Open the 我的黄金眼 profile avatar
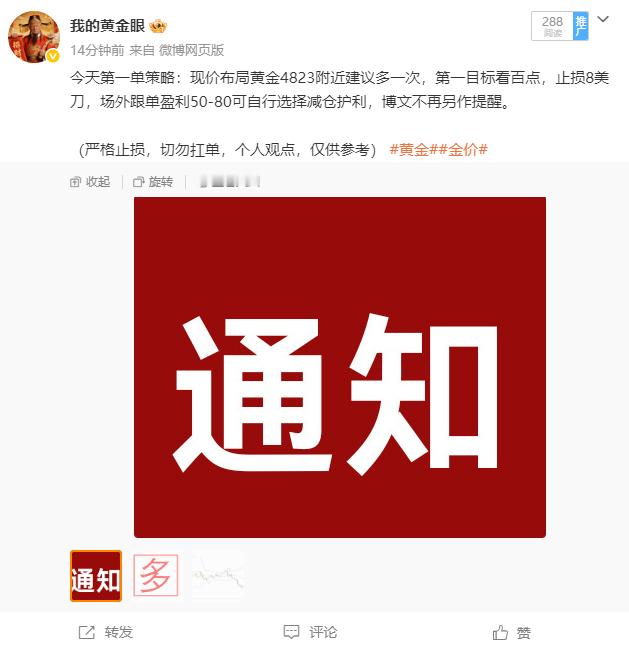Image resolution: width=629 pixels, height=647 pixels. (x=34, y=37)
